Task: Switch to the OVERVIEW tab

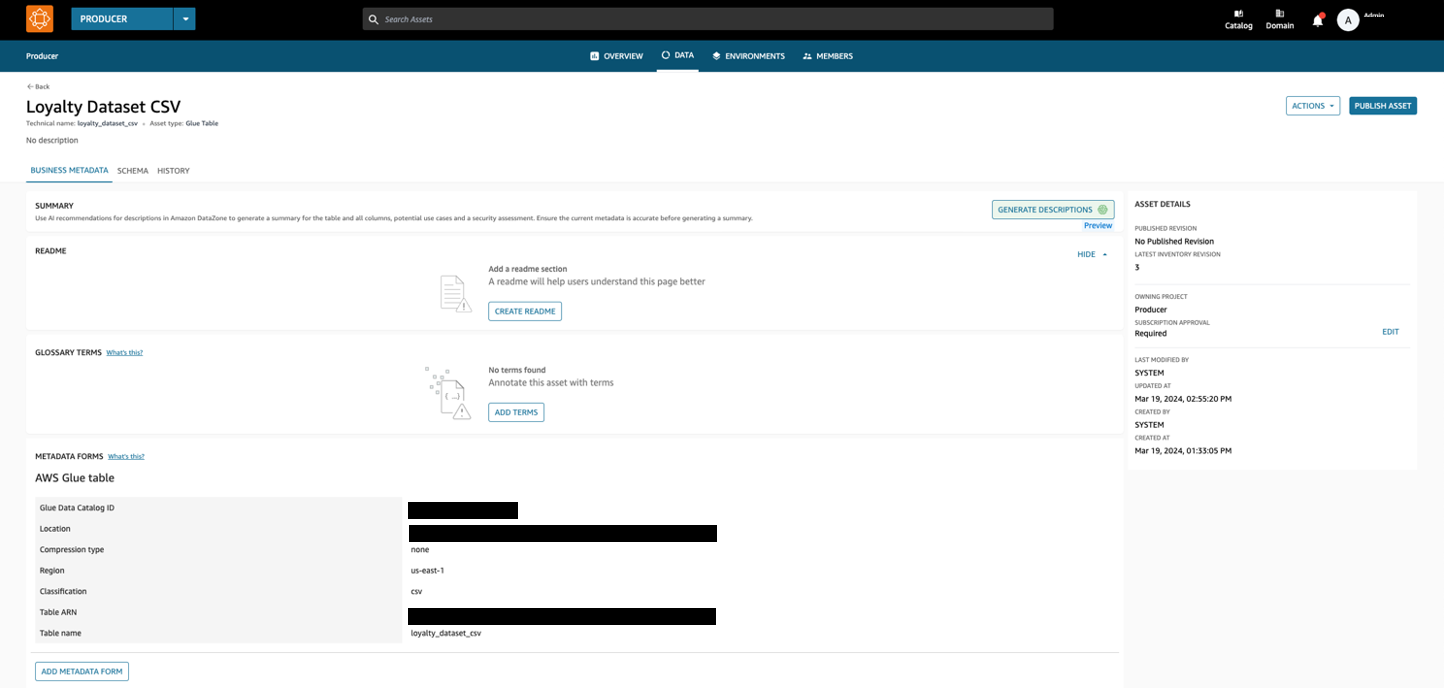Action: click(616, 56)
